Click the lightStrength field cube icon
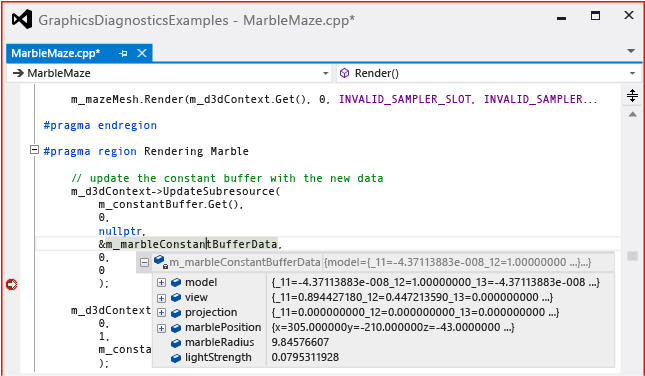 tap(176, 358)
